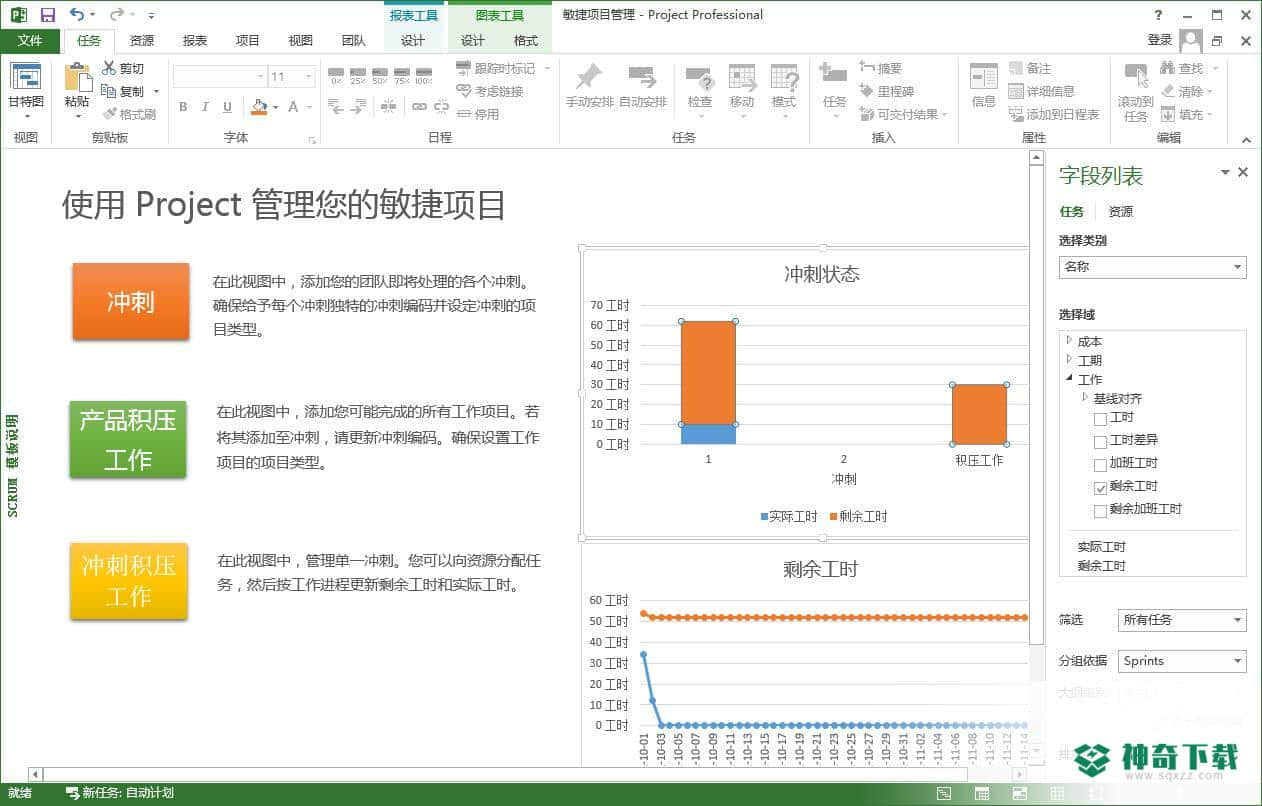Click the yellow 冲刺积压工作 button
1262x806 pixels.
click(128, 581)
